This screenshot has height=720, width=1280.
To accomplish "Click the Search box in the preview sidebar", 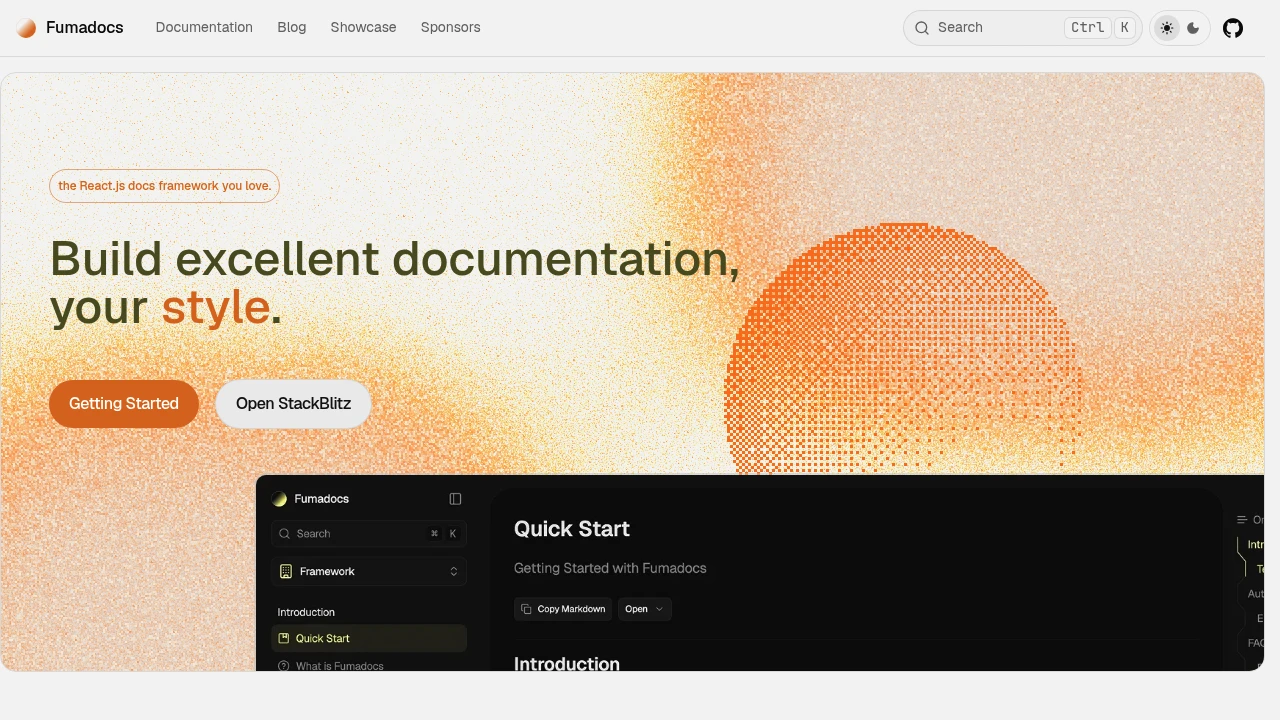I will [369, 534].
